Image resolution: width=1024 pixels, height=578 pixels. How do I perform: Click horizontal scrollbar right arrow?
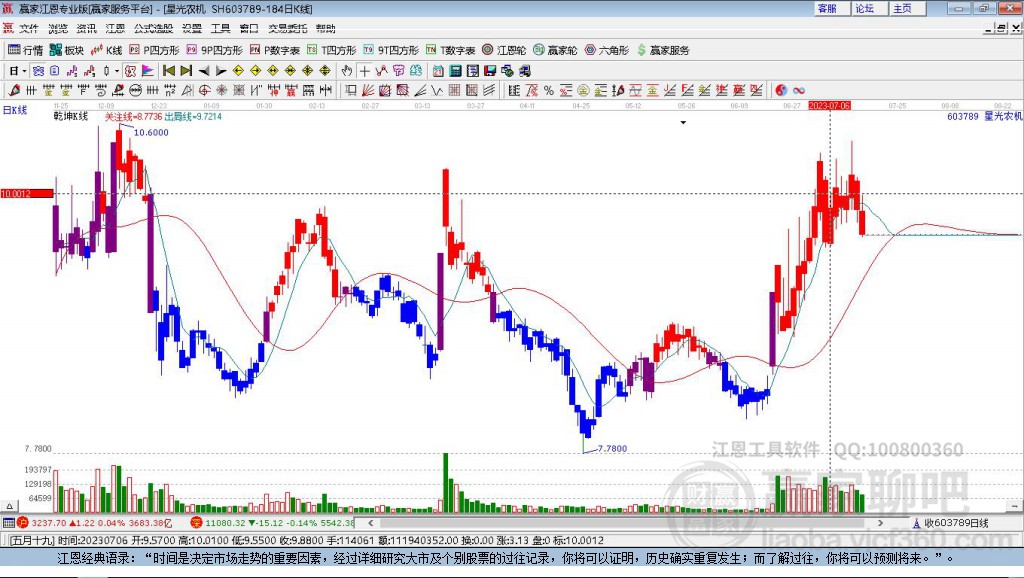point(880,522)
